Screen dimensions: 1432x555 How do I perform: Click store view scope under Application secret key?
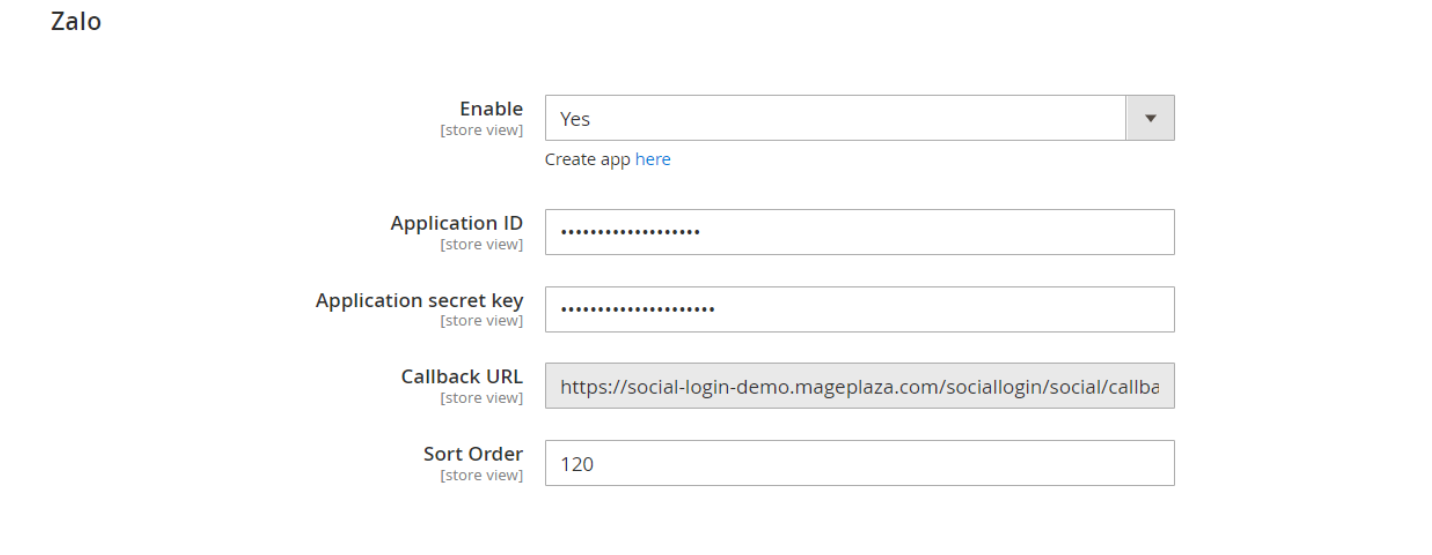[x=481, y=321]
